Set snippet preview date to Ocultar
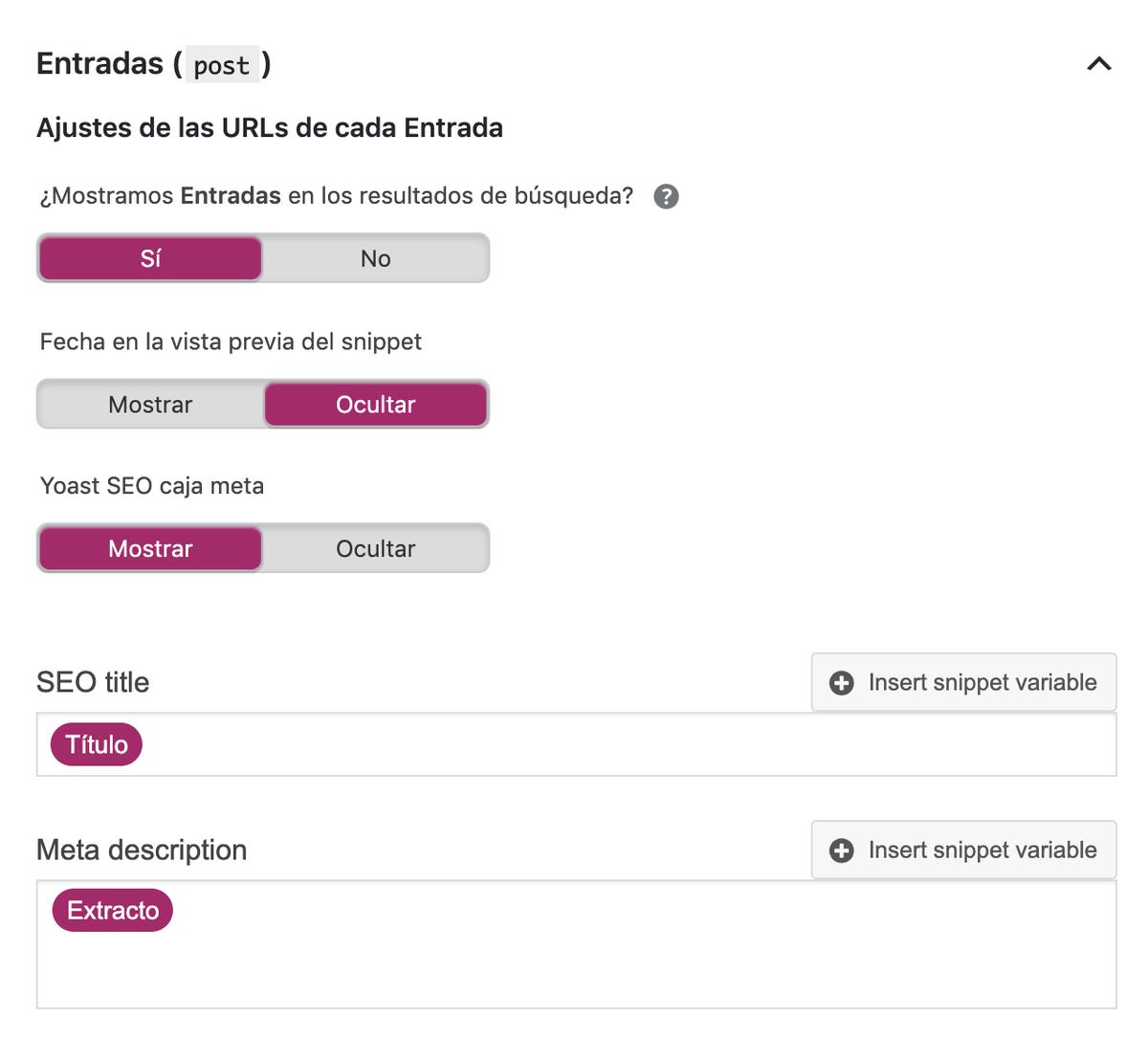The width and height of the screenshot is (1148, 1039). (x=375, y=405)
